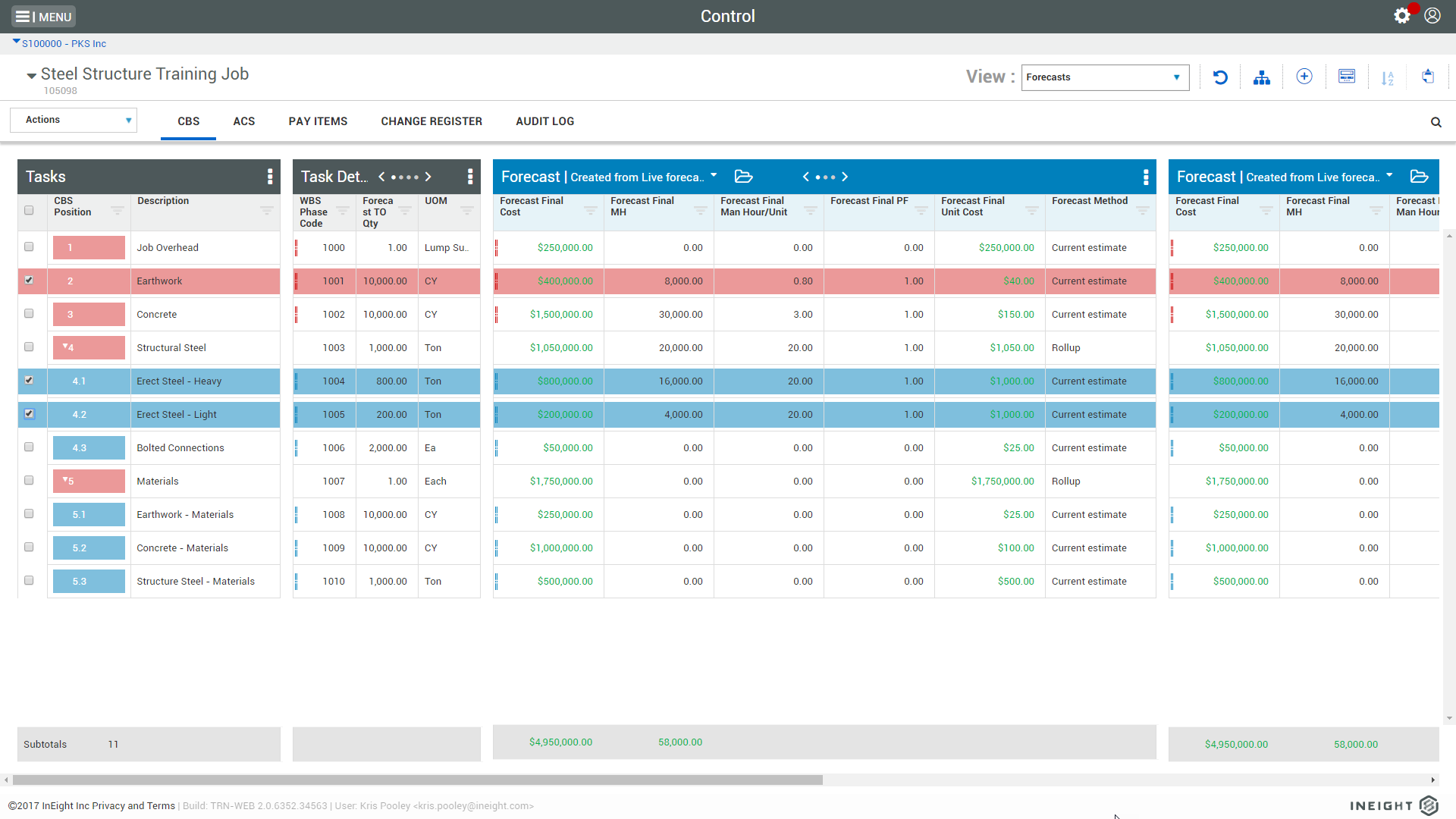Viewport: 1456px width, 819px height.
Task: Collapse the Structural Steel row 4
Action: click(65, 347)
